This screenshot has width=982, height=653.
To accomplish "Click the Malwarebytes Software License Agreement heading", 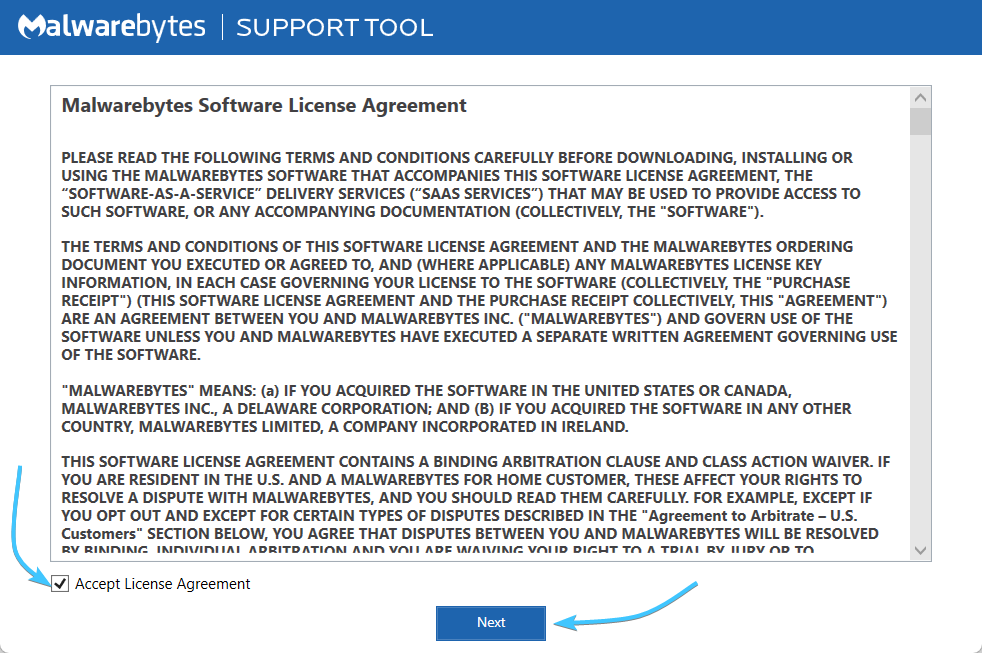I will click(x=264, y=105).
